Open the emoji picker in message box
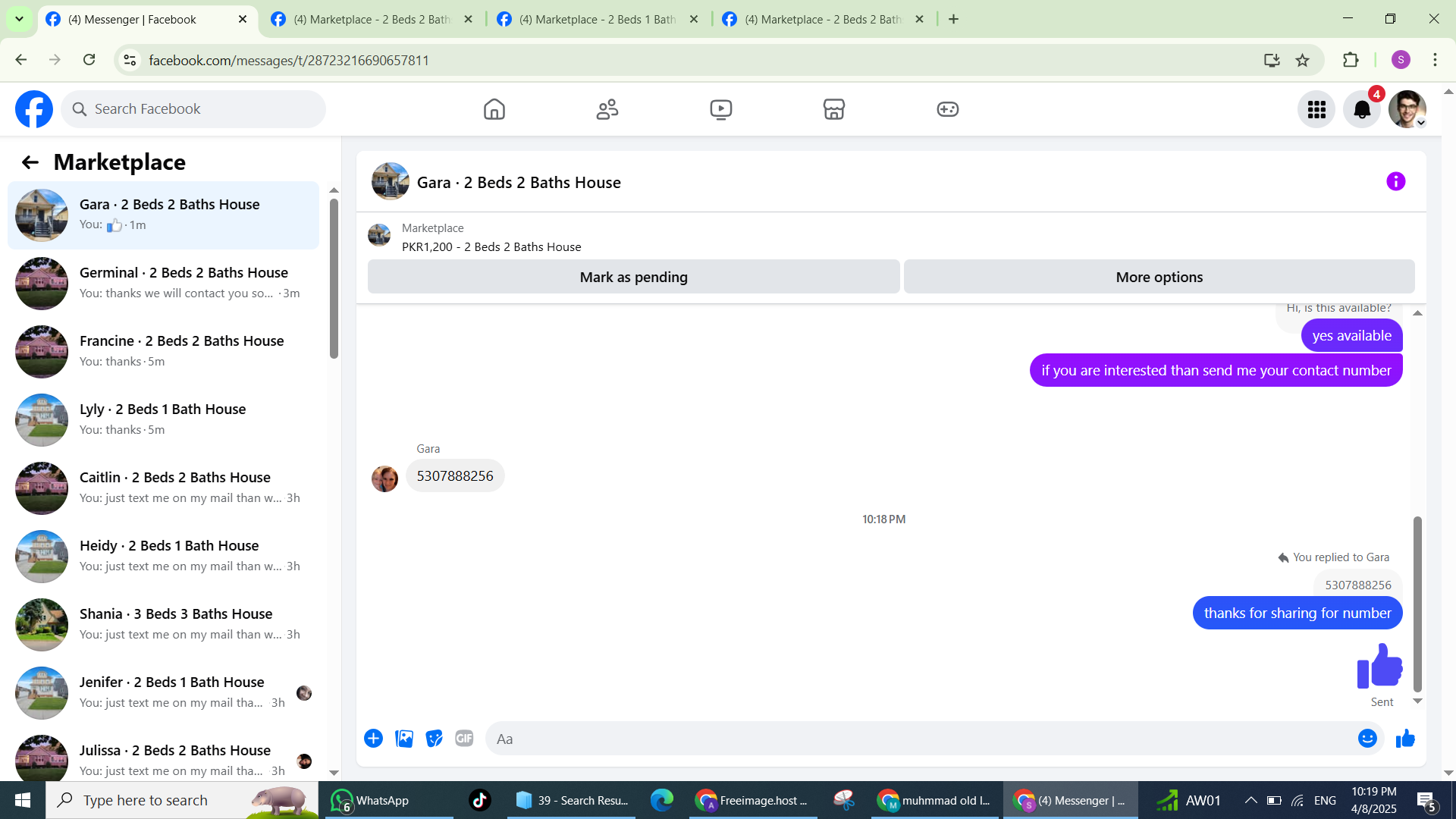1456x819 pixels. click(x=1367, y=739)
